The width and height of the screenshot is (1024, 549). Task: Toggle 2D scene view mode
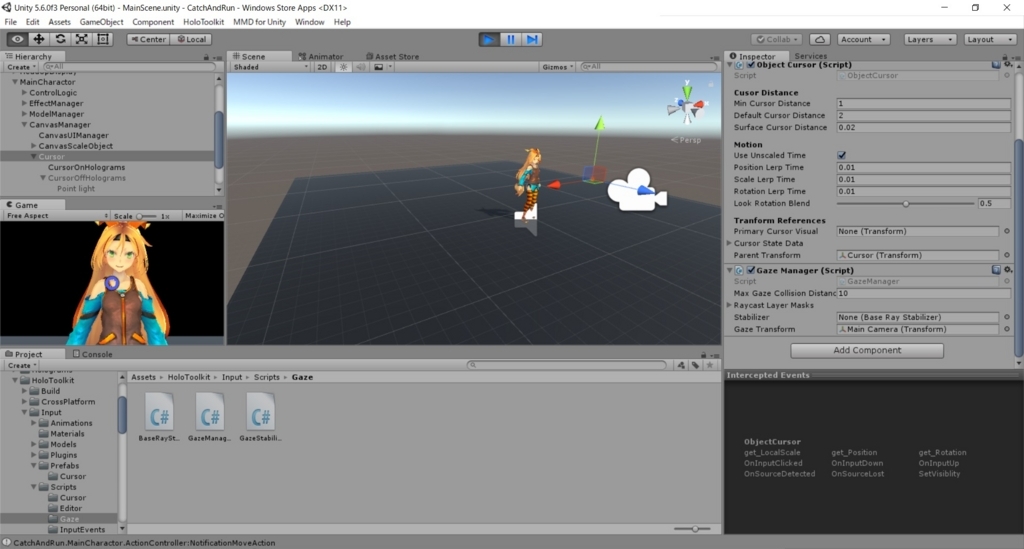pyautogui.click(x=322, y=67)
